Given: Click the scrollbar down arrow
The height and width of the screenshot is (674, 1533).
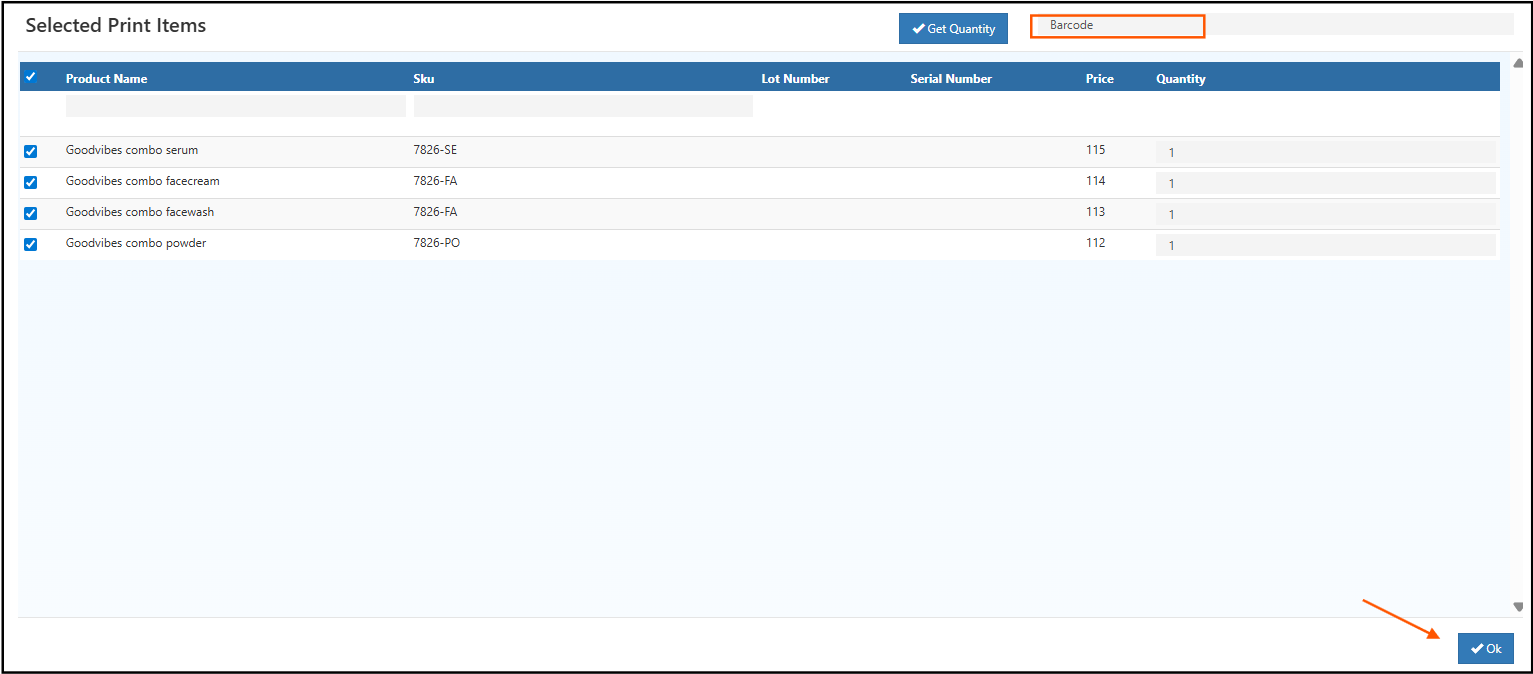Looking at the screenshot, I should pyautogui.click(x=1519, y=606).
